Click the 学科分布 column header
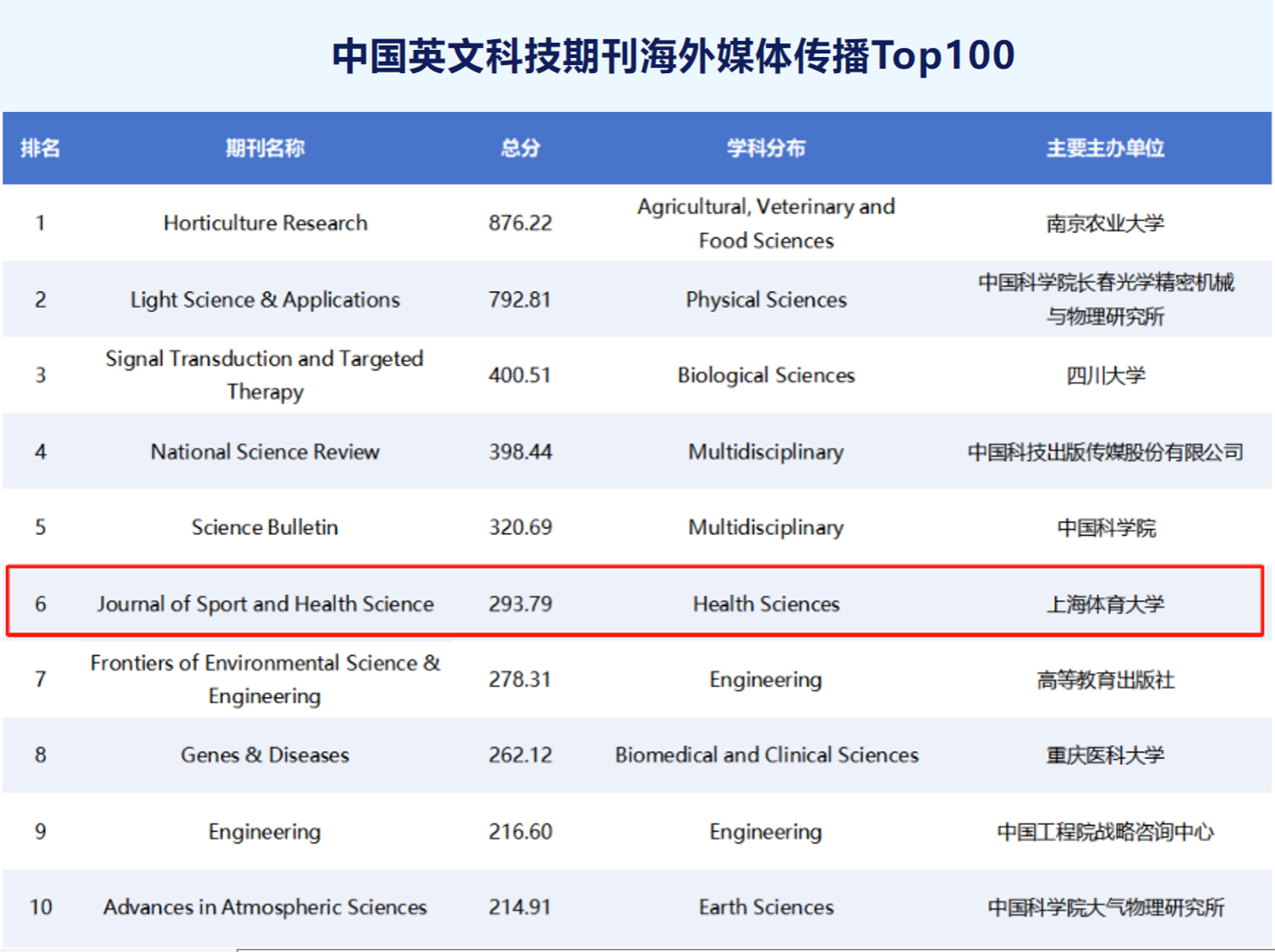Image resolution: width=1275 pixels, height=952 pixels. [765, 148]
